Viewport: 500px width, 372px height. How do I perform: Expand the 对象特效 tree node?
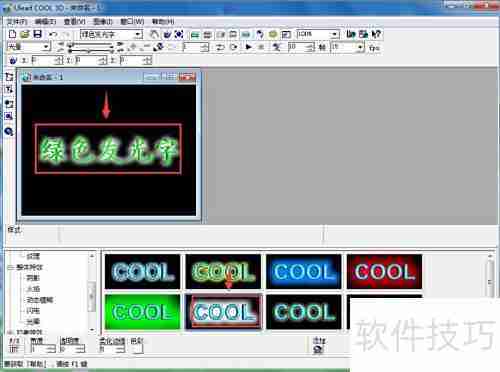10,332
